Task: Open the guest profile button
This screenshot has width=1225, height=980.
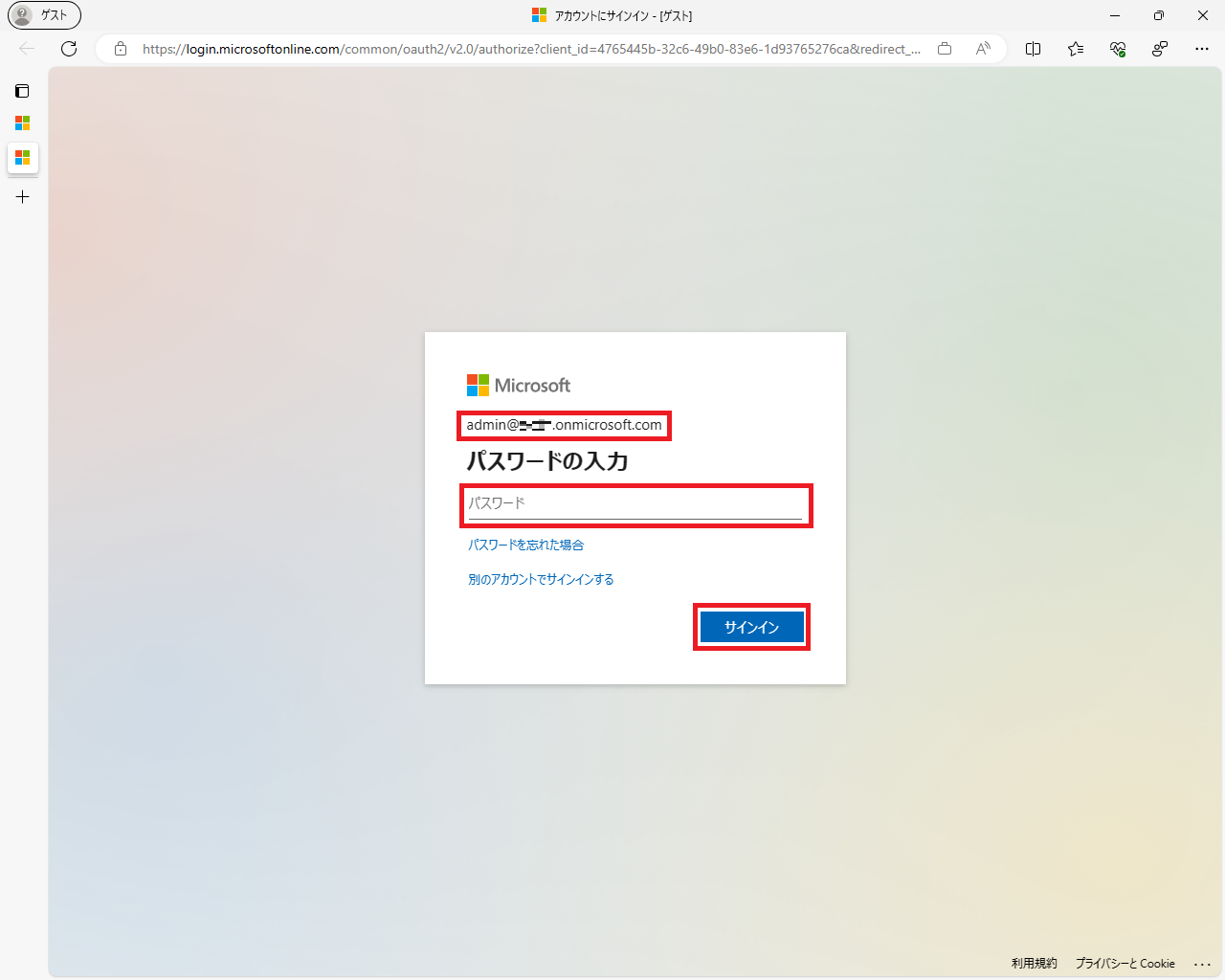Action: pyautogui.click(x=44, y=15)
